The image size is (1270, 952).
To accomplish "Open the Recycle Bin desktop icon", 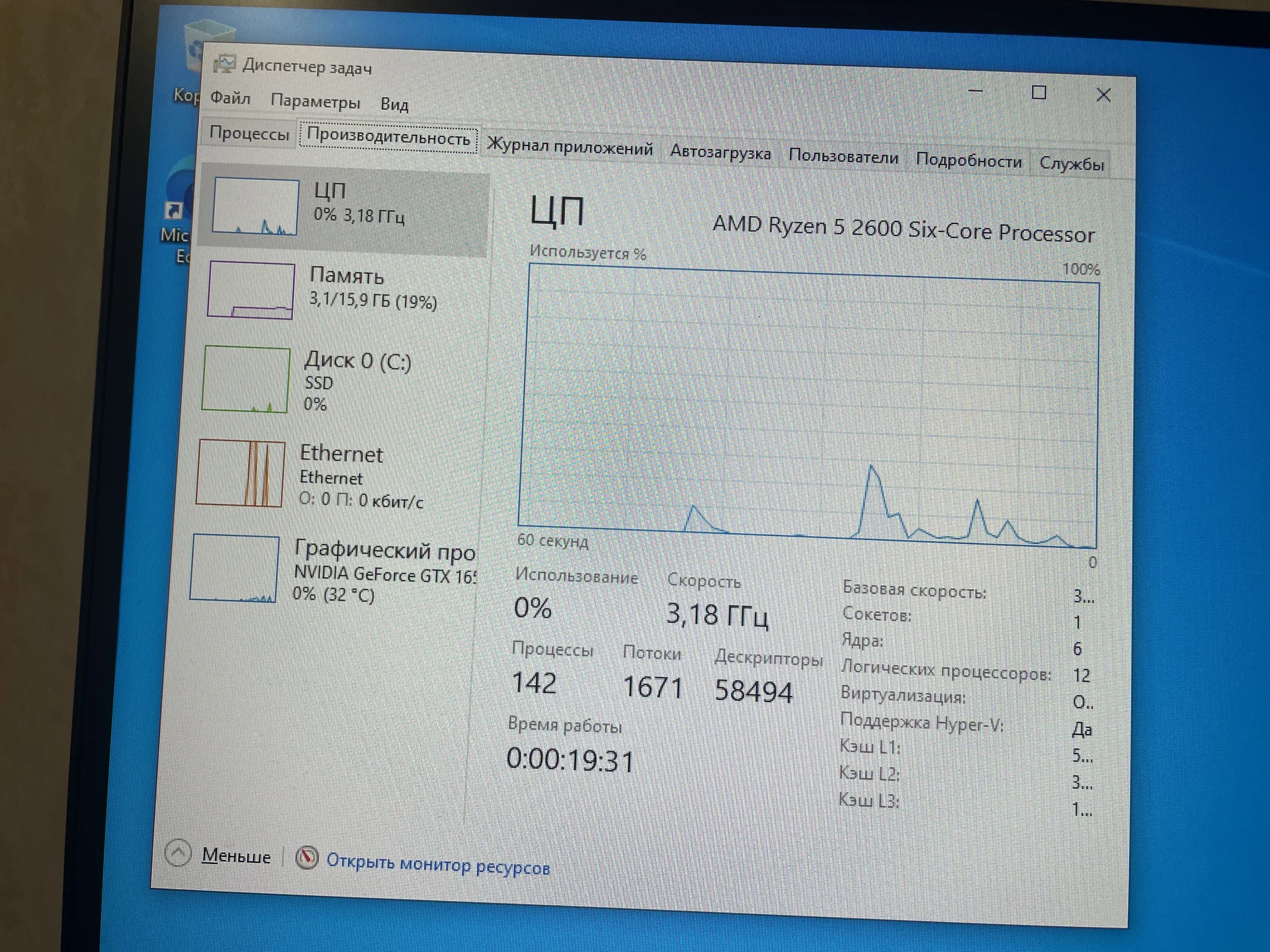I will (206, 45).
